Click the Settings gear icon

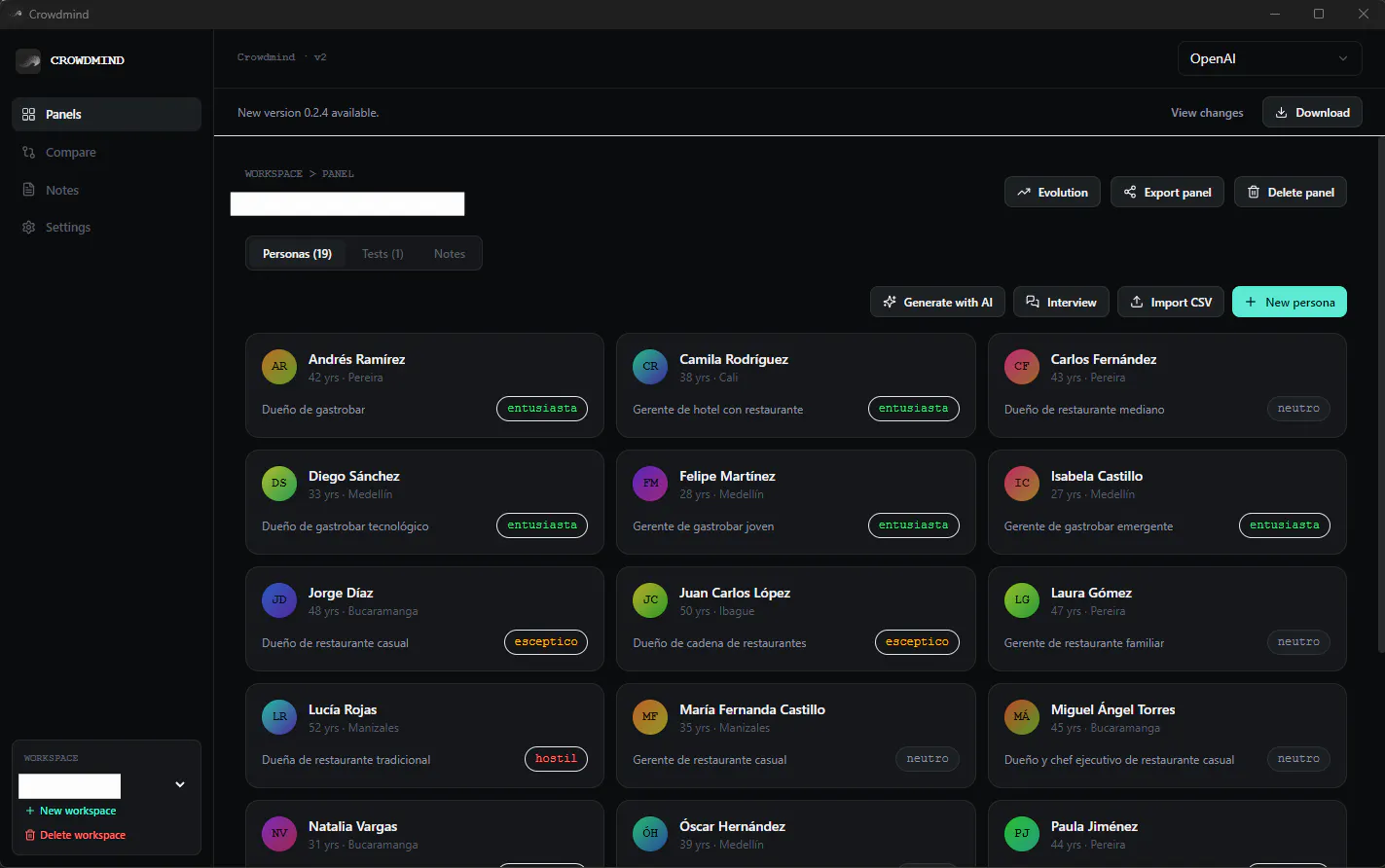[x=28, y=227]
